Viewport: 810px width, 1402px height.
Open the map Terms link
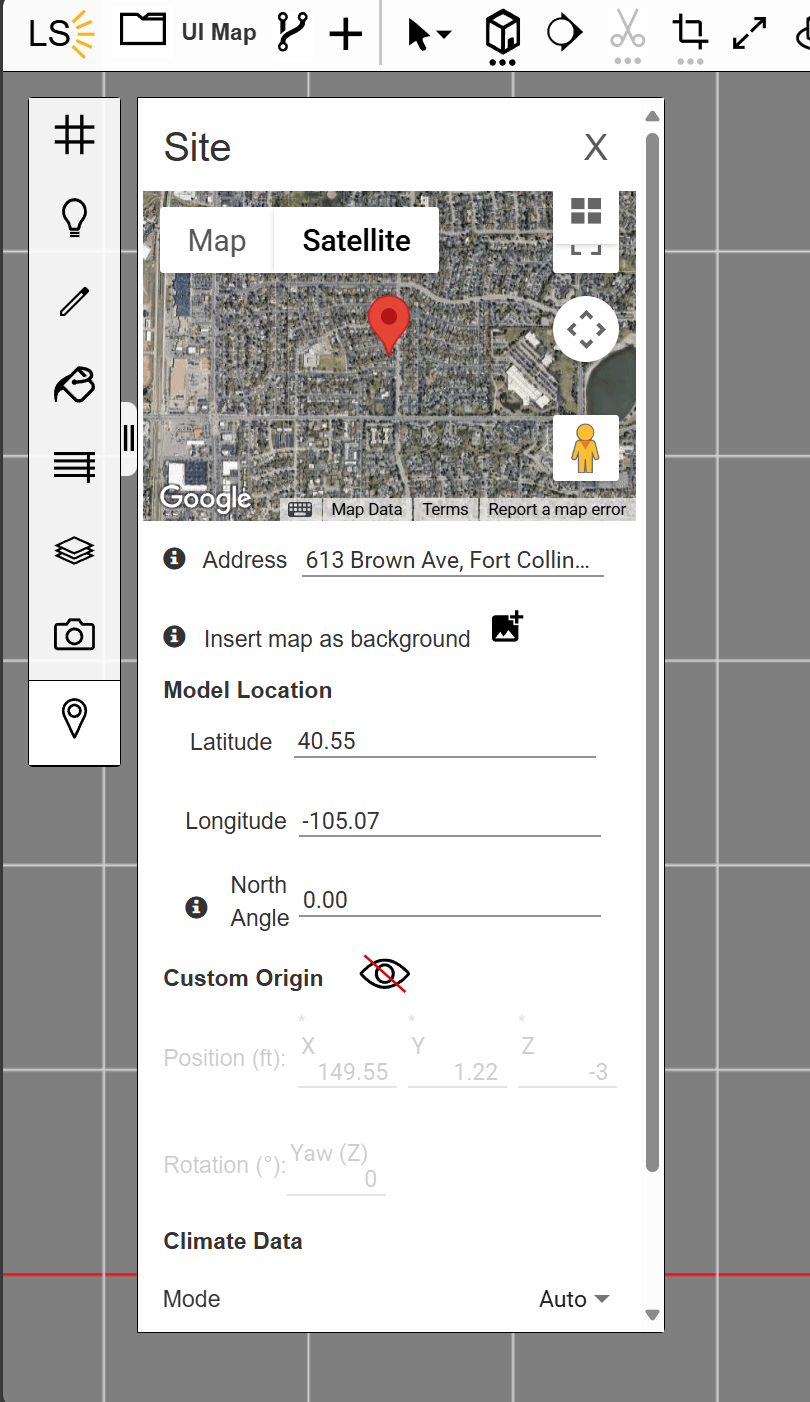445,509
